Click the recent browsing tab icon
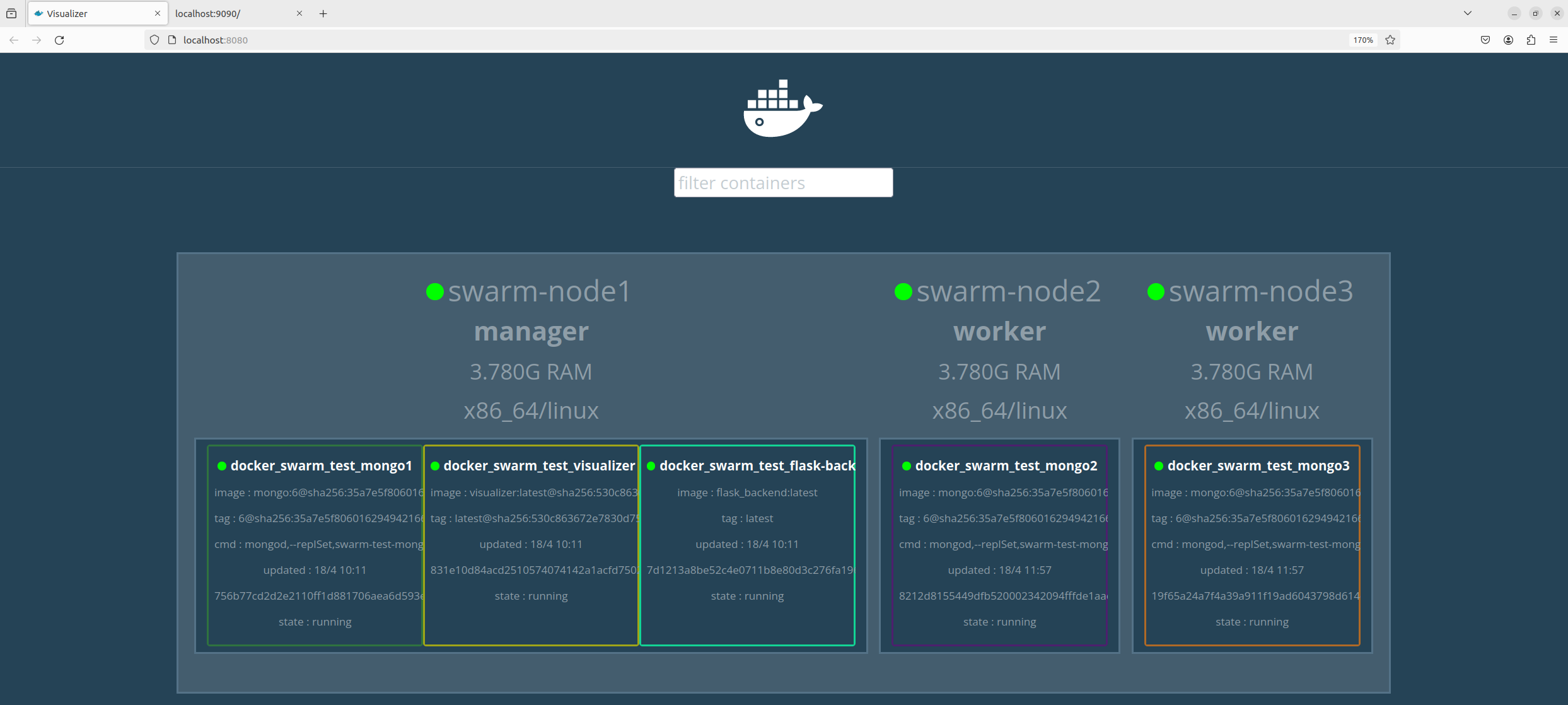This screenshot has width=1568, height=705. (x=11, y=13)
